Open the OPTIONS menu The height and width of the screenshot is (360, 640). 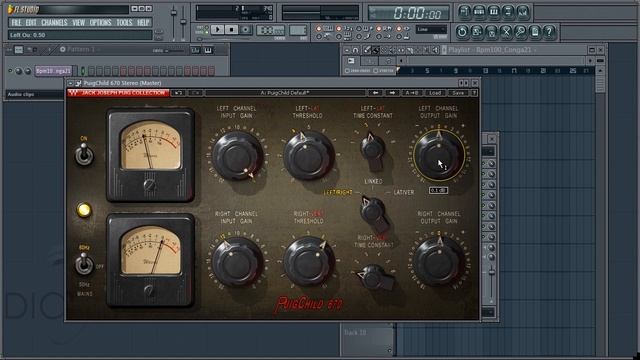click(x=100, y=22)
